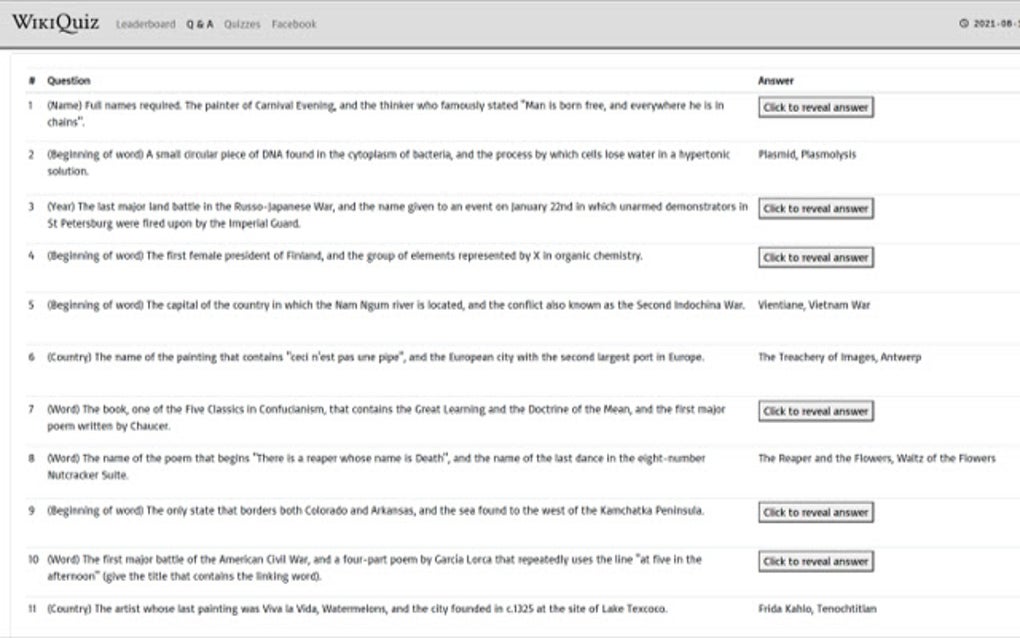Click the Question column header
The height and width of the screenshot is (638, 1020).
tap(68, 81)
